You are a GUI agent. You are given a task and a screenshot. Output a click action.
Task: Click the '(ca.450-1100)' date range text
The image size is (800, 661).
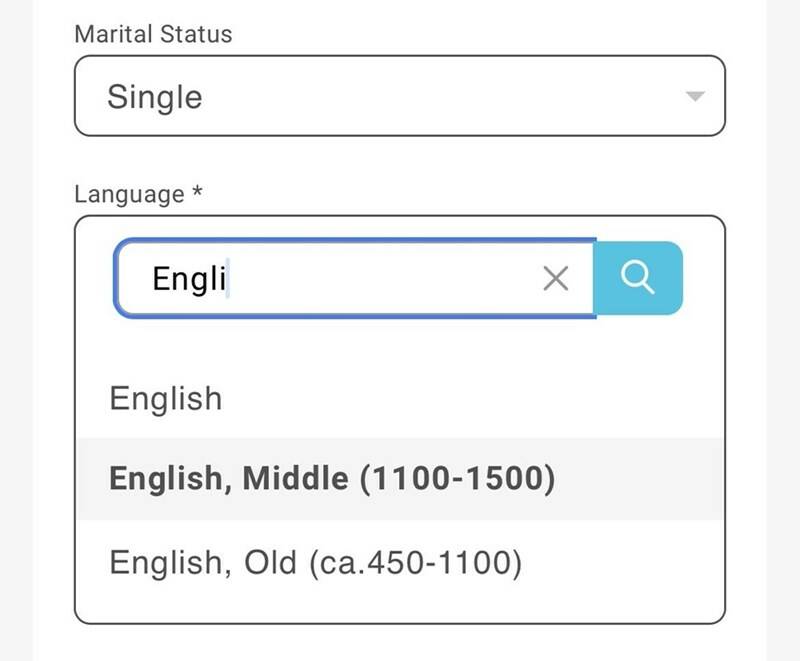pos(414,563)
